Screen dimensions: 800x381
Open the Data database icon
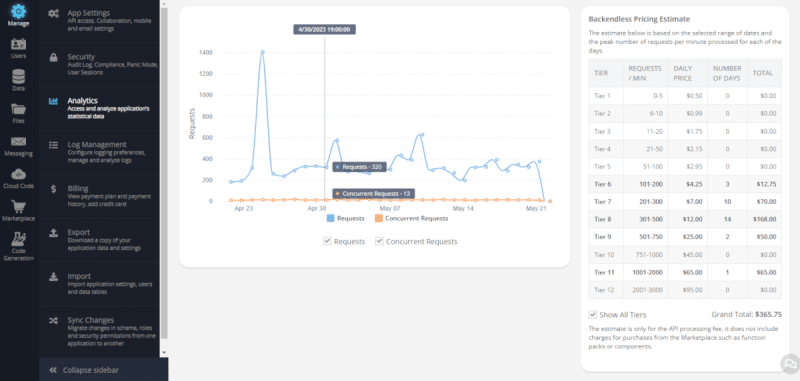click(18, 77)
